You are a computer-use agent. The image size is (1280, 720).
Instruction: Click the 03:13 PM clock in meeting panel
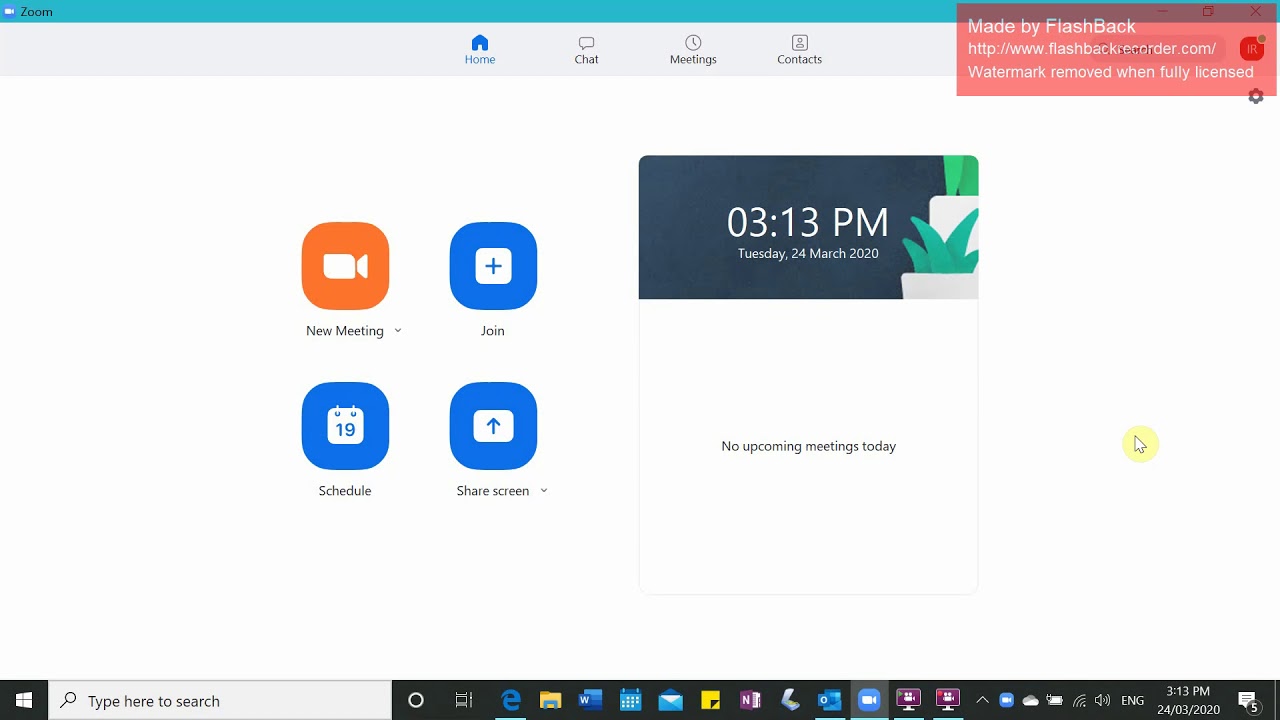coord(808,222)
